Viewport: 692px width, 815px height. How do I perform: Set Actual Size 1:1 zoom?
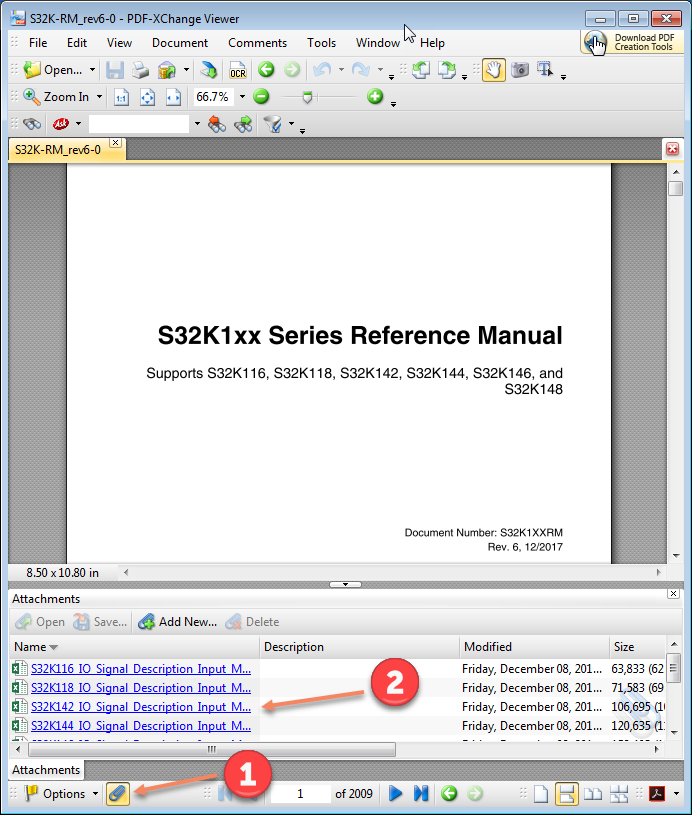(x=122, y=97)
